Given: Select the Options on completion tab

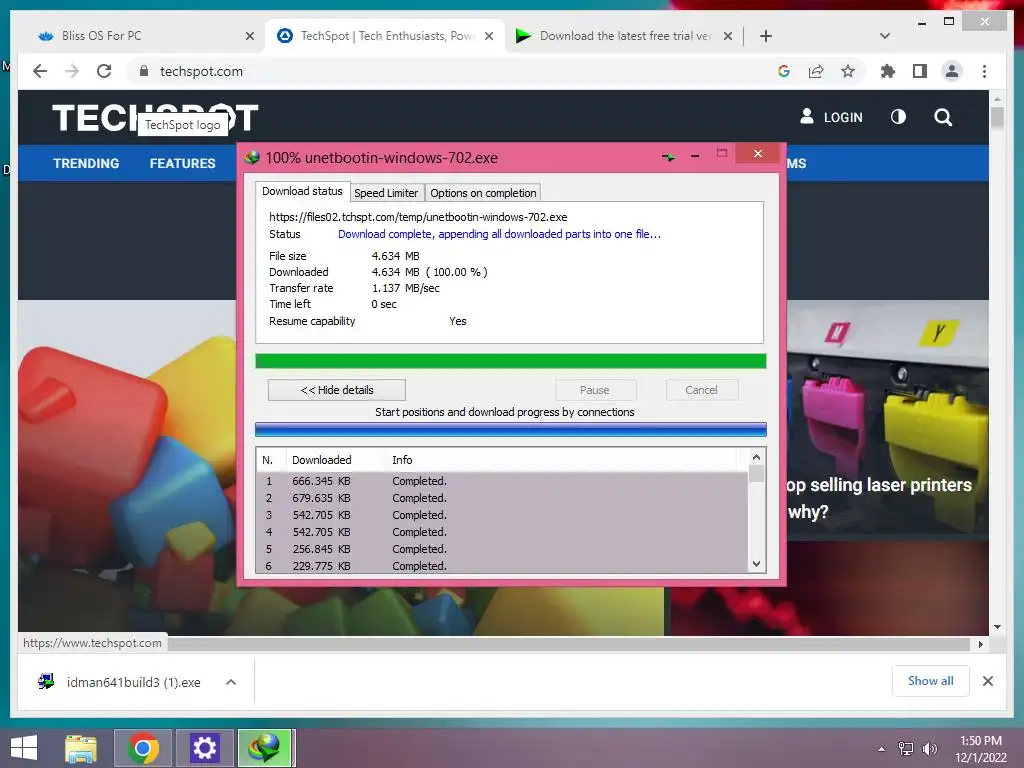Looking at the screenshot, I should [483, 193].
